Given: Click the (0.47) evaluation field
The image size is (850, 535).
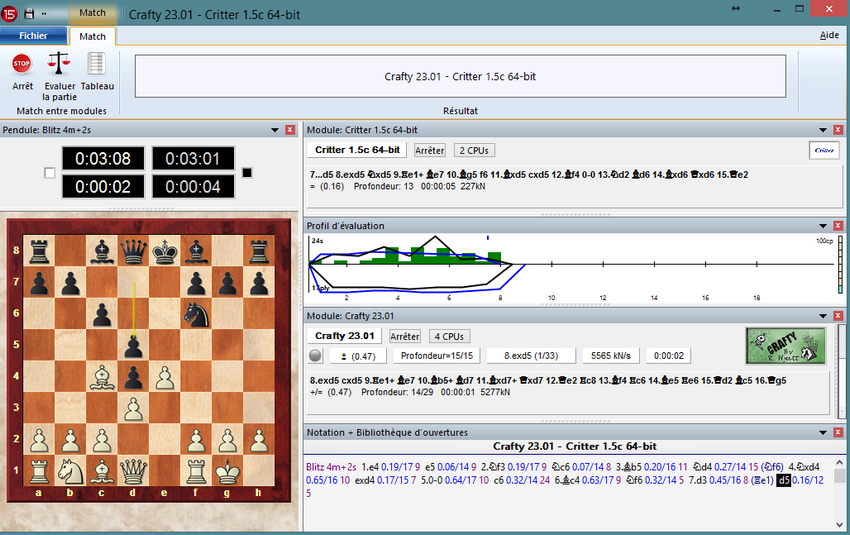Looking at the screenshot, I should [x=357, y=356].
